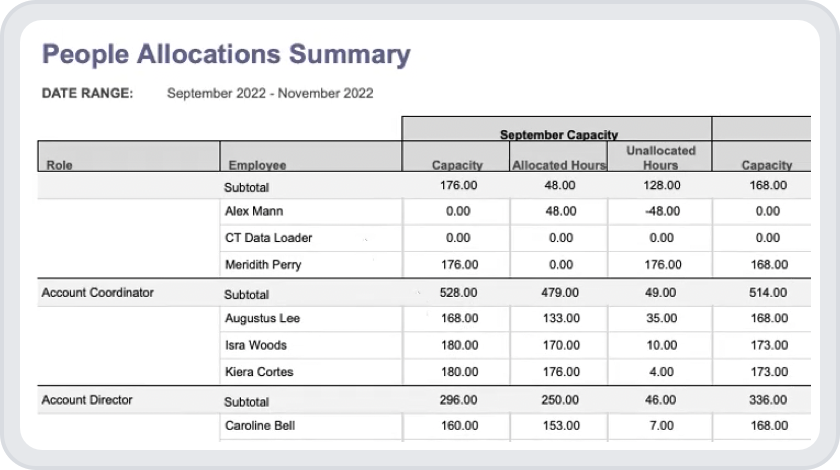Select the Caroline Bell employee name

pos(260,426)
